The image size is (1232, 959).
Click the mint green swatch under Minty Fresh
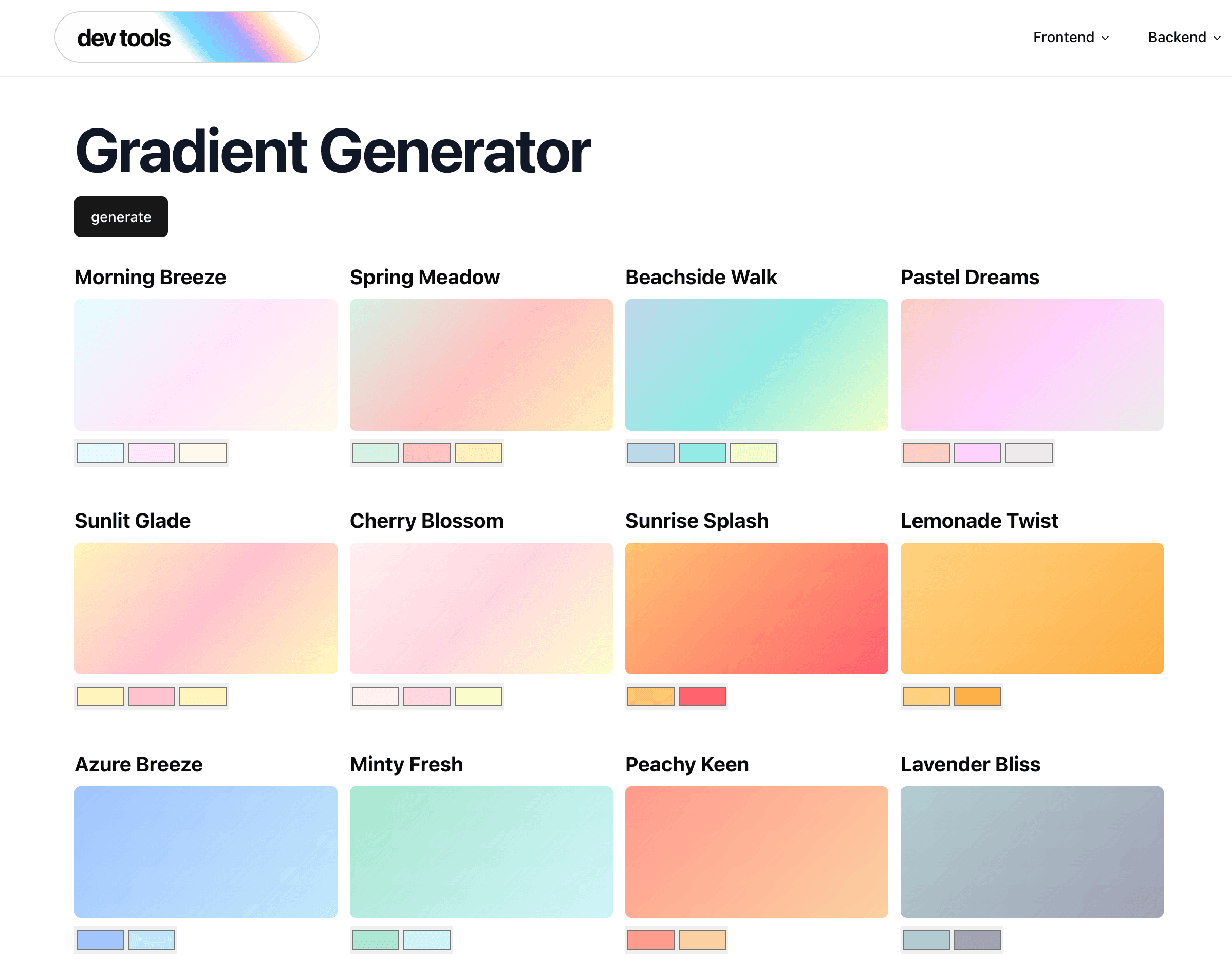(x=375, y=940)
